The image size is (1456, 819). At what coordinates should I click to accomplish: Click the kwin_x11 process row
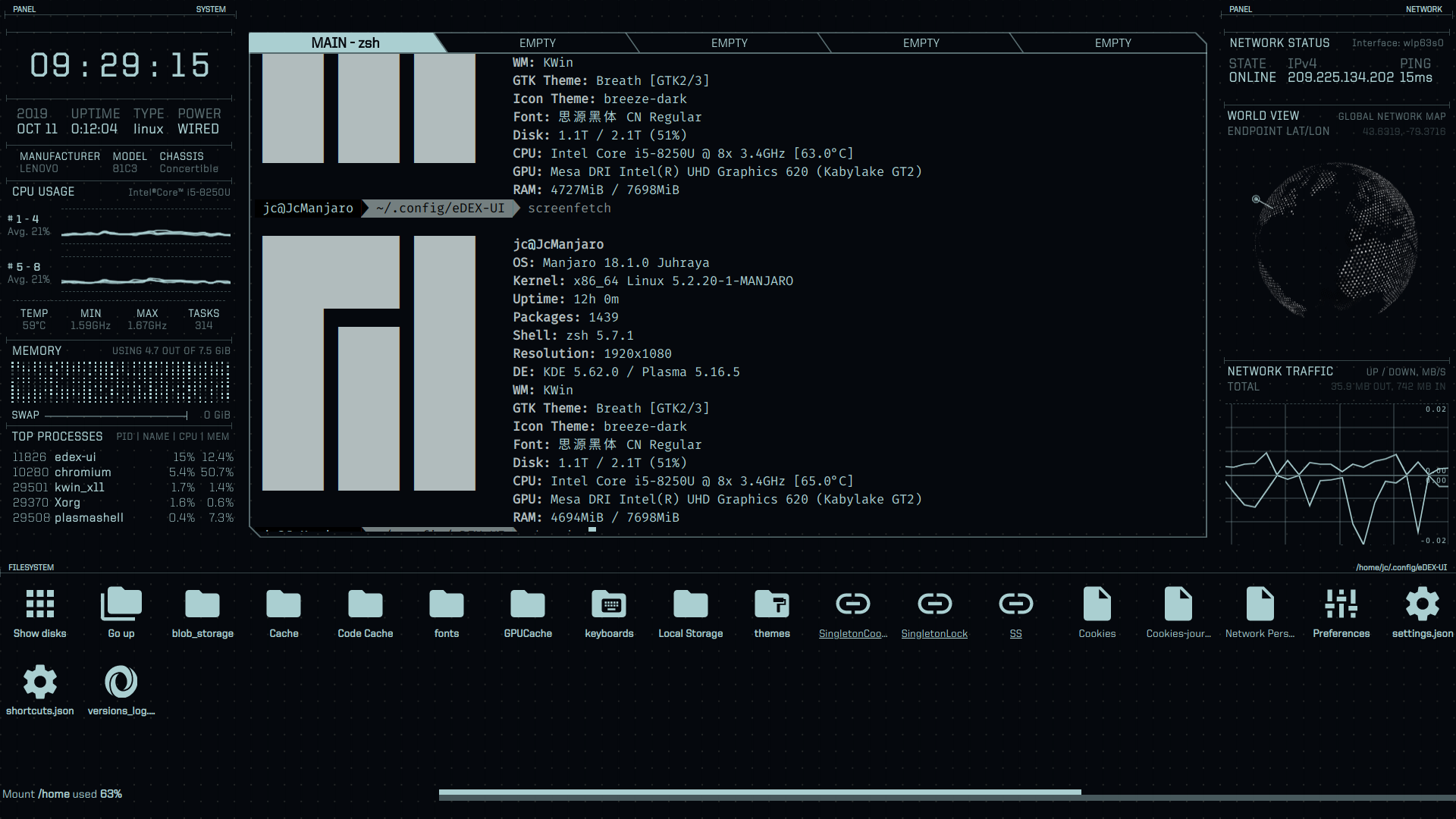tap(122, 488)
